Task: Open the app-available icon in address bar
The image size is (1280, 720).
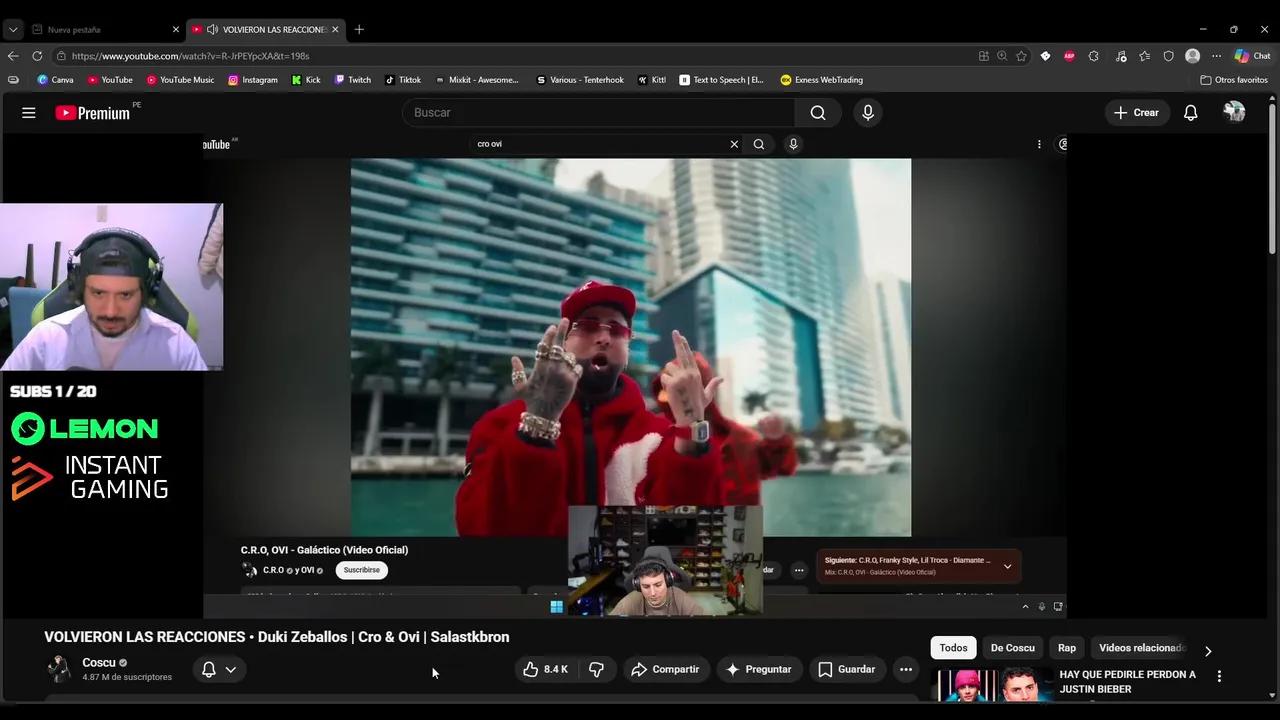Action: pyautogui.click(x=984, y=56)
